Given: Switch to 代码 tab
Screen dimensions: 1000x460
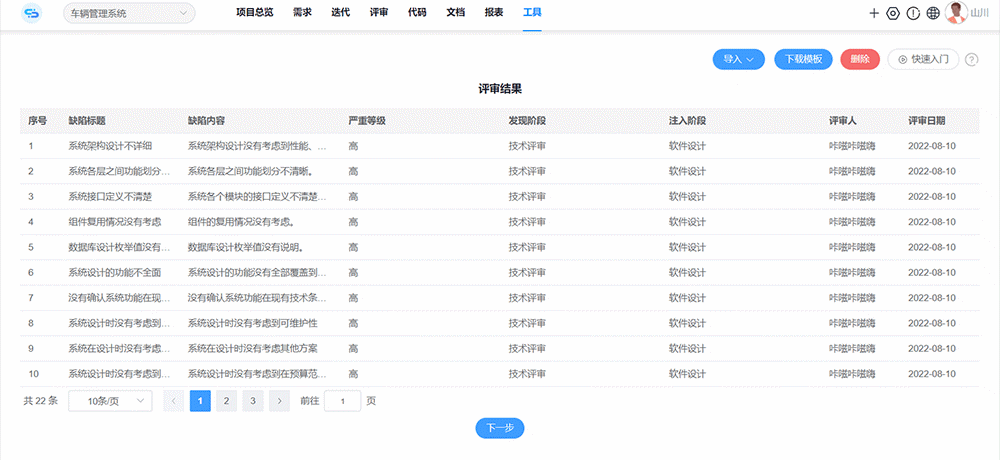Looking at the screenshot, I should click(x=417, y=12).
